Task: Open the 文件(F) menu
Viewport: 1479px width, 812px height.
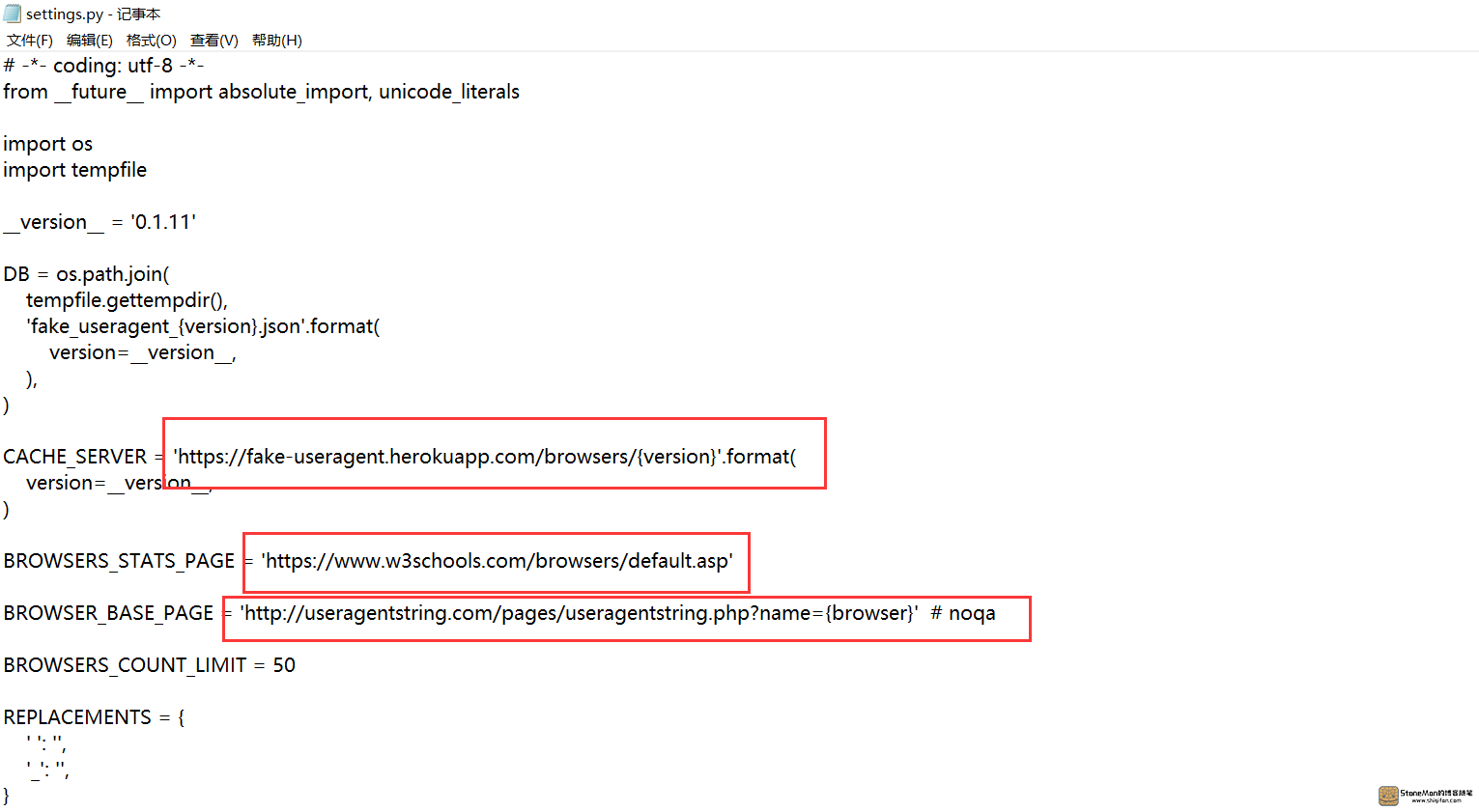Action: point(30,40)
